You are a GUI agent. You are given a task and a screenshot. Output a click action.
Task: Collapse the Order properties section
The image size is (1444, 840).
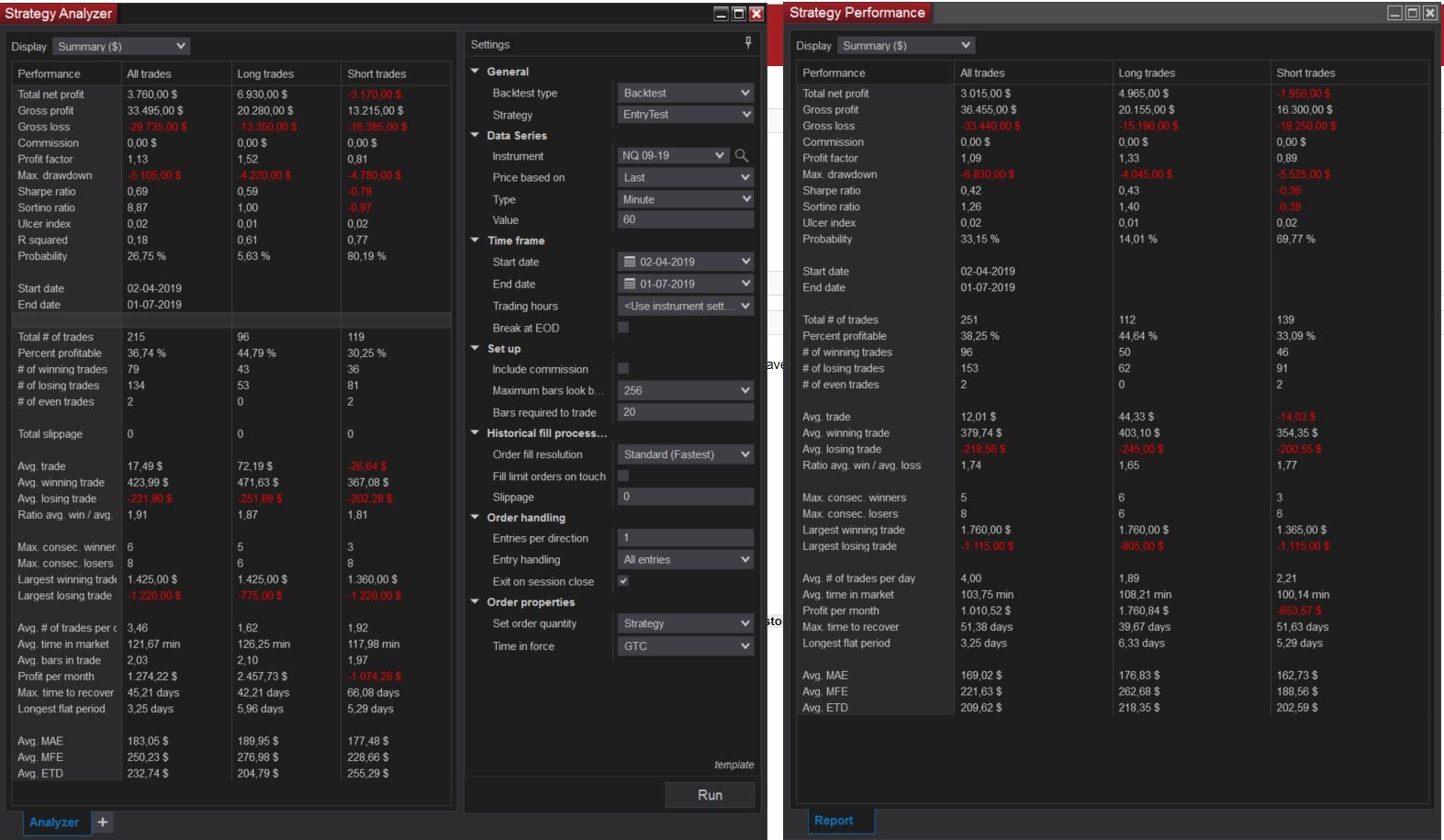coord(476,601)
